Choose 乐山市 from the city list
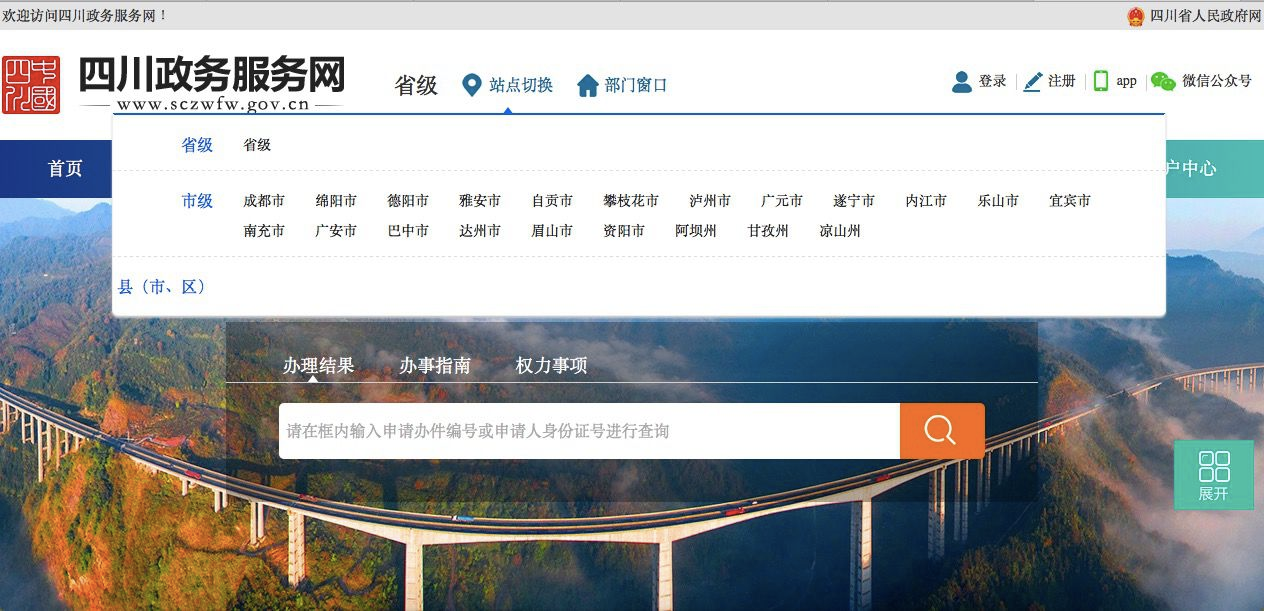Screen dimensions: 1264x611 coord(998,201)
